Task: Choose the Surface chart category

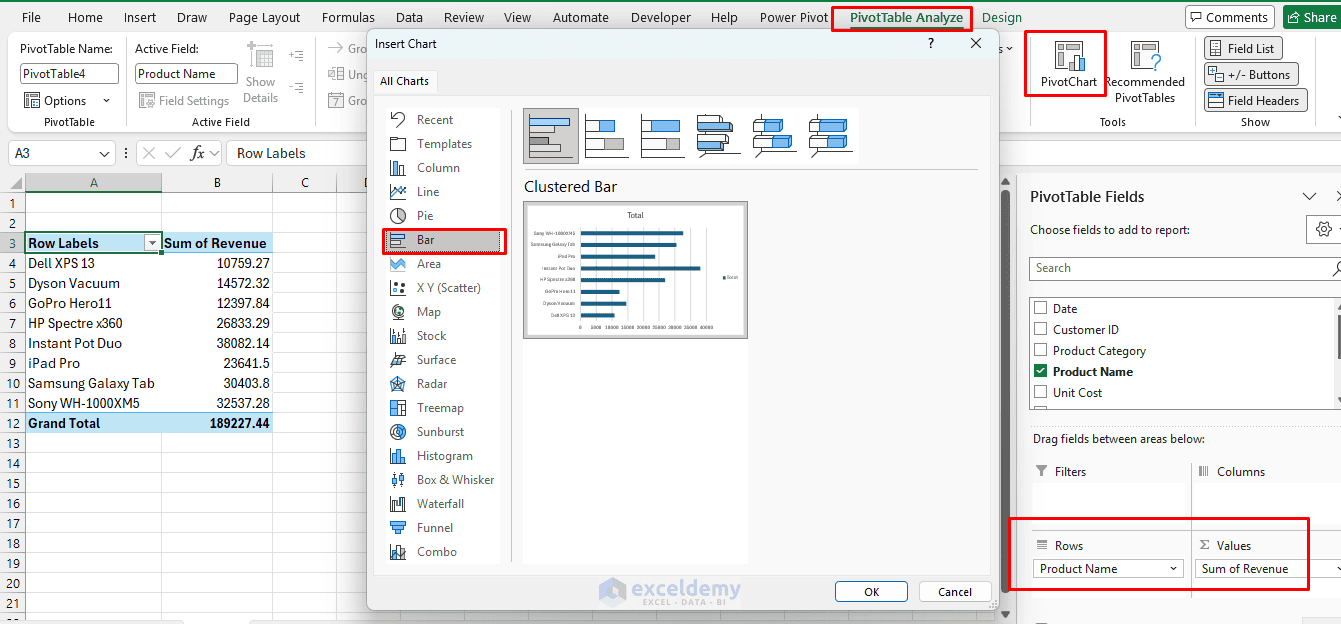Action: 436,360
